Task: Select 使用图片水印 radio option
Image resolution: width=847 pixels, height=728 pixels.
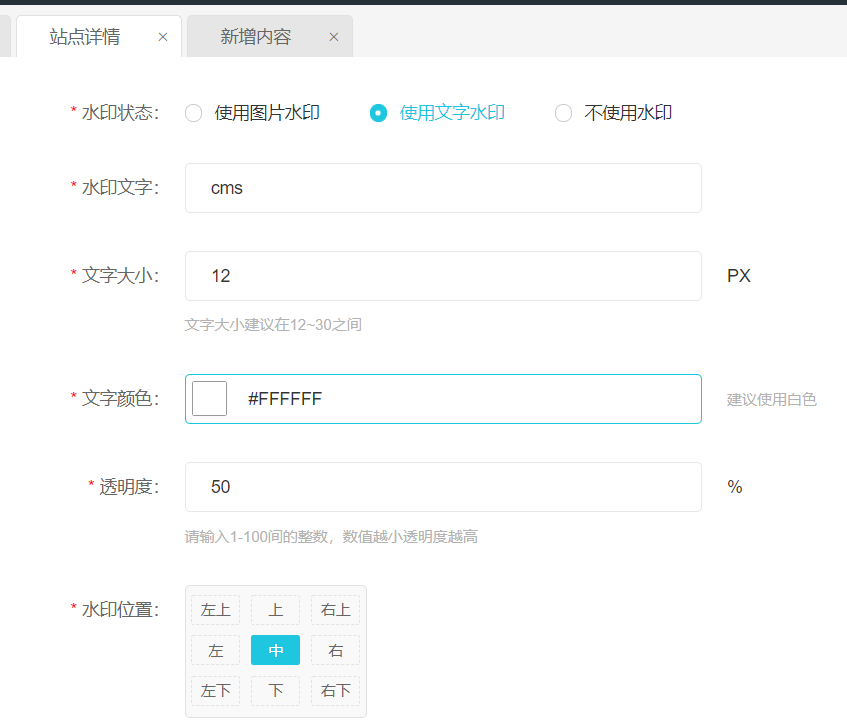Action: pos(194,113)
